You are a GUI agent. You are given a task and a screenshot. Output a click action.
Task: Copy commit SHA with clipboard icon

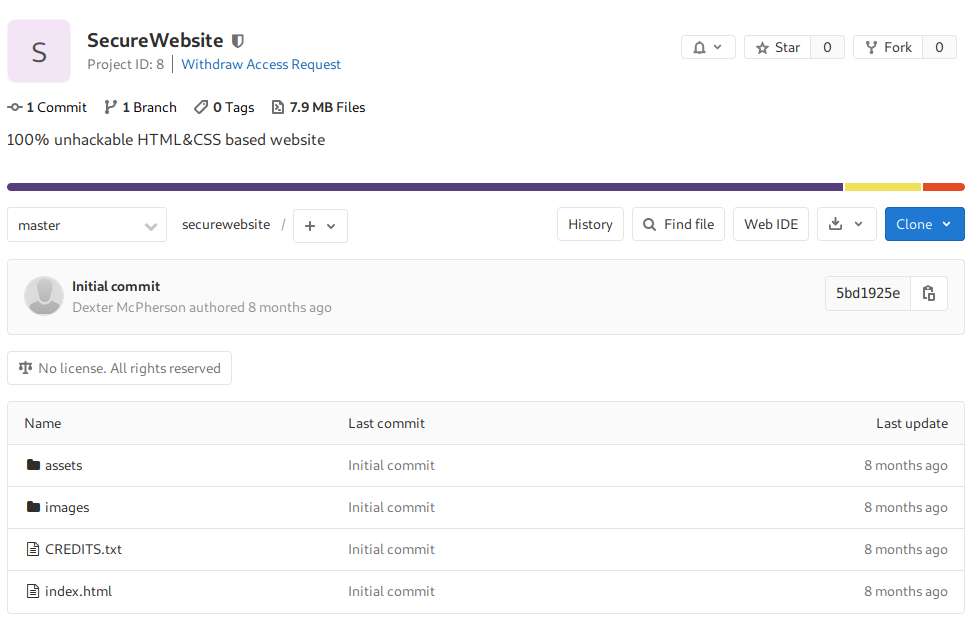(929, 293)
